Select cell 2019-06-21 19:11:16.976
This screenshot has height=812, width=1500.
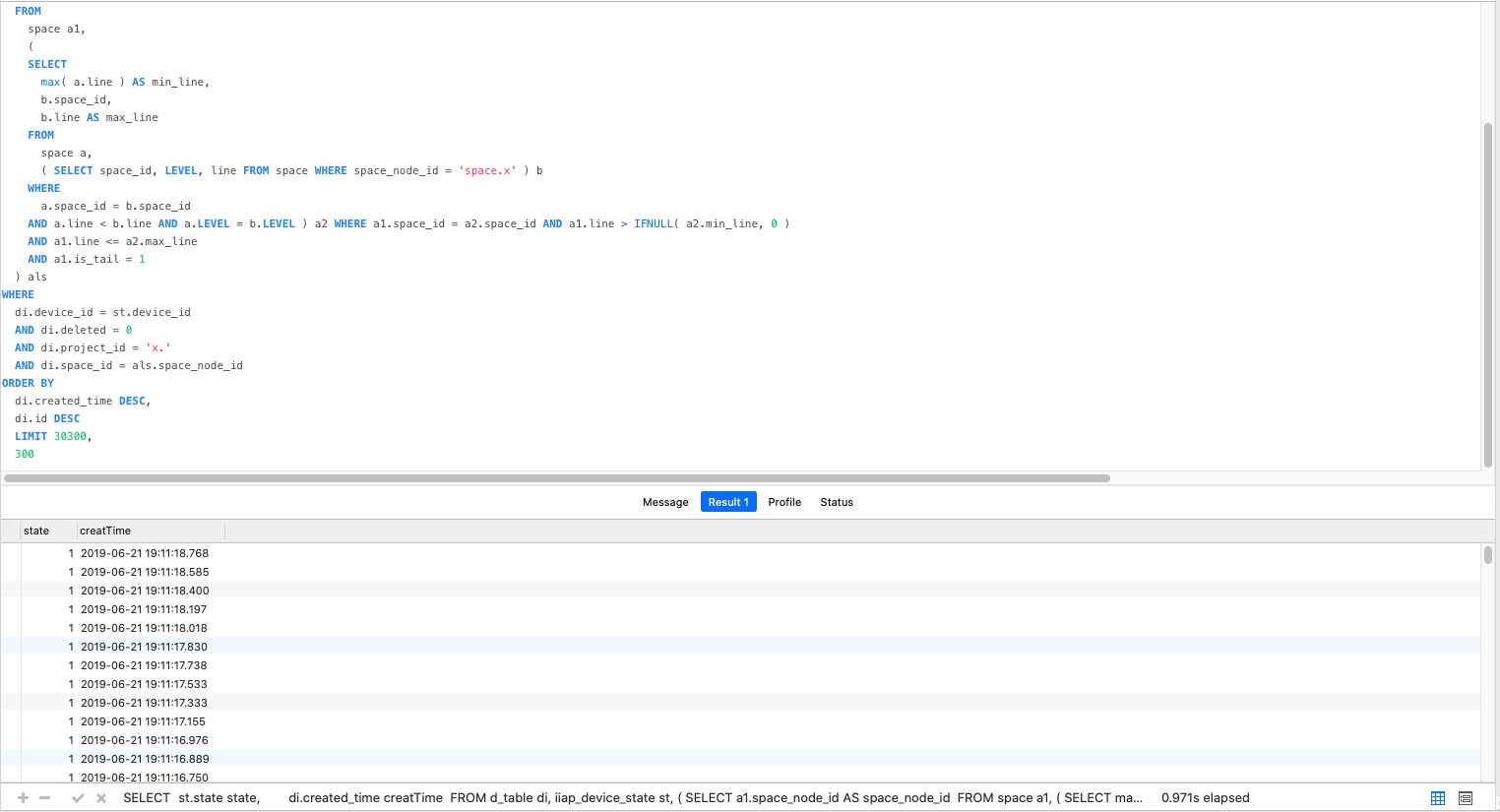(145, 740)
